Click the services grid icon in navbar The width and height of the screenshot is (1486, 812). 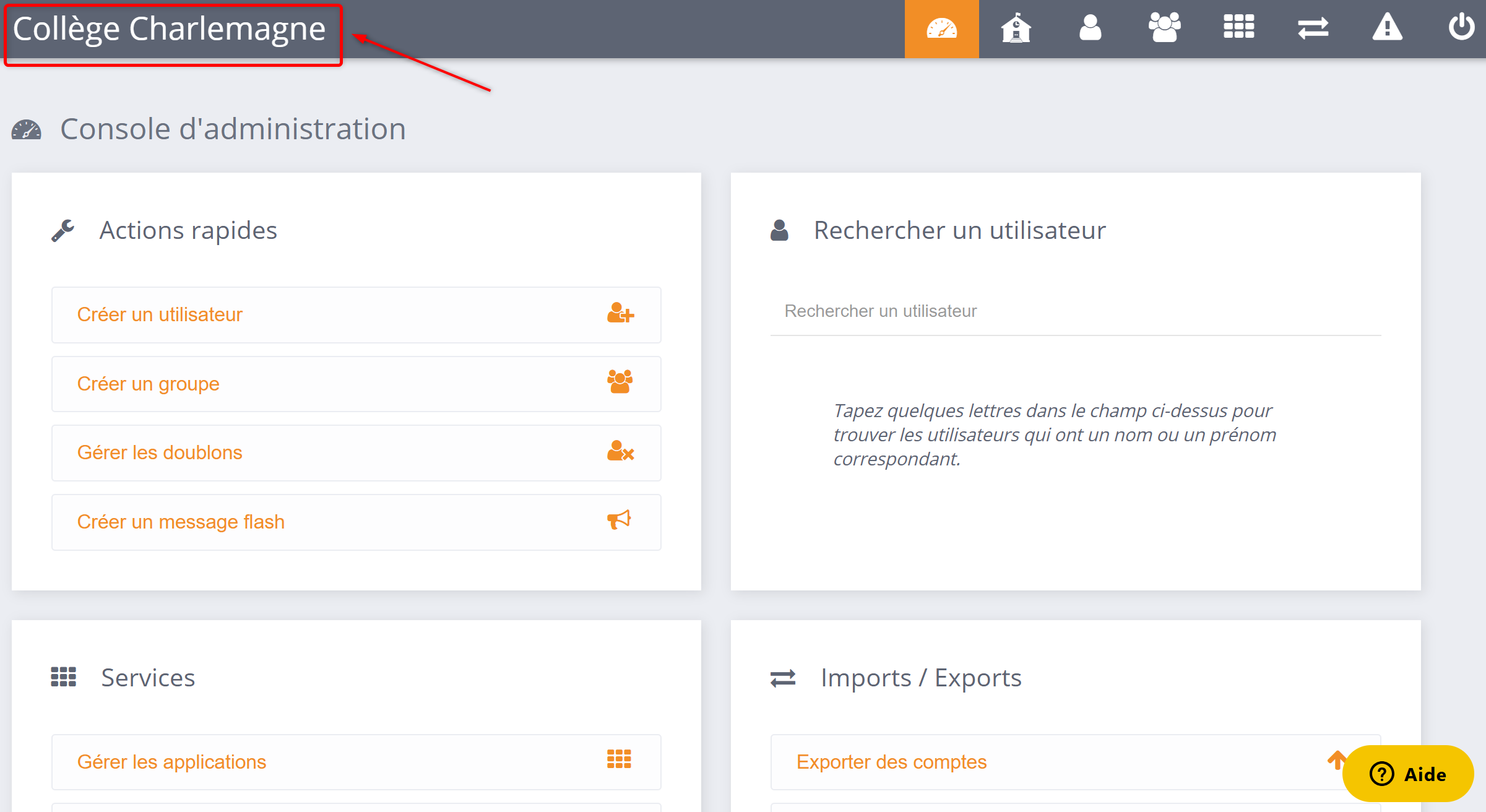[1238, 27]
